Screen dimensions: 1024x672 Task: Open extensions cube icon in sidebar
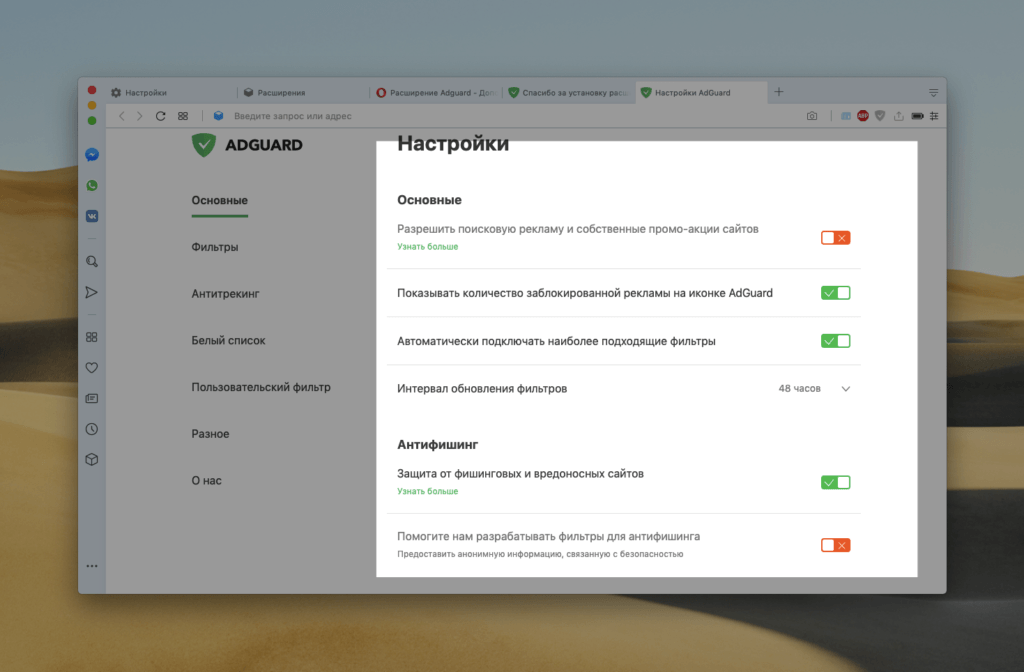pos(91,459)
